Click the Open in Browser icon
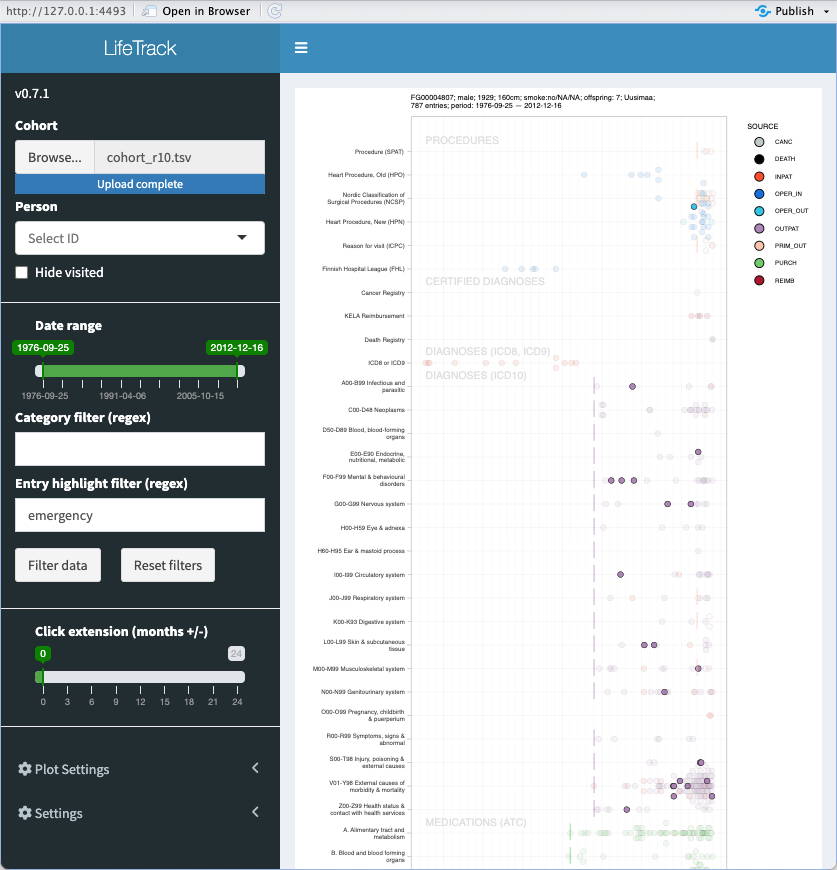This screenshot has height=870, width=837. 150,11
